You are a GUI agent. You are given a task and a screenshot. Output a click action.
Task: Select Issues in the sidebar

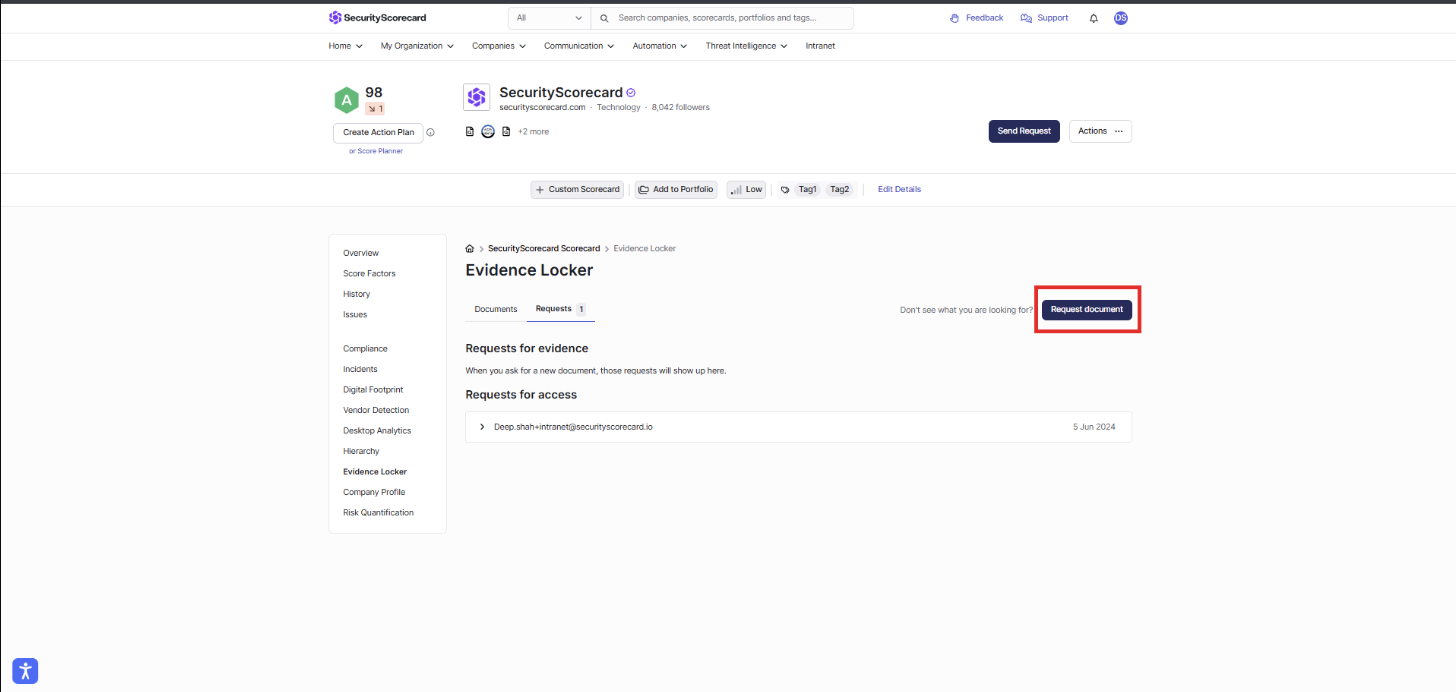355,314
